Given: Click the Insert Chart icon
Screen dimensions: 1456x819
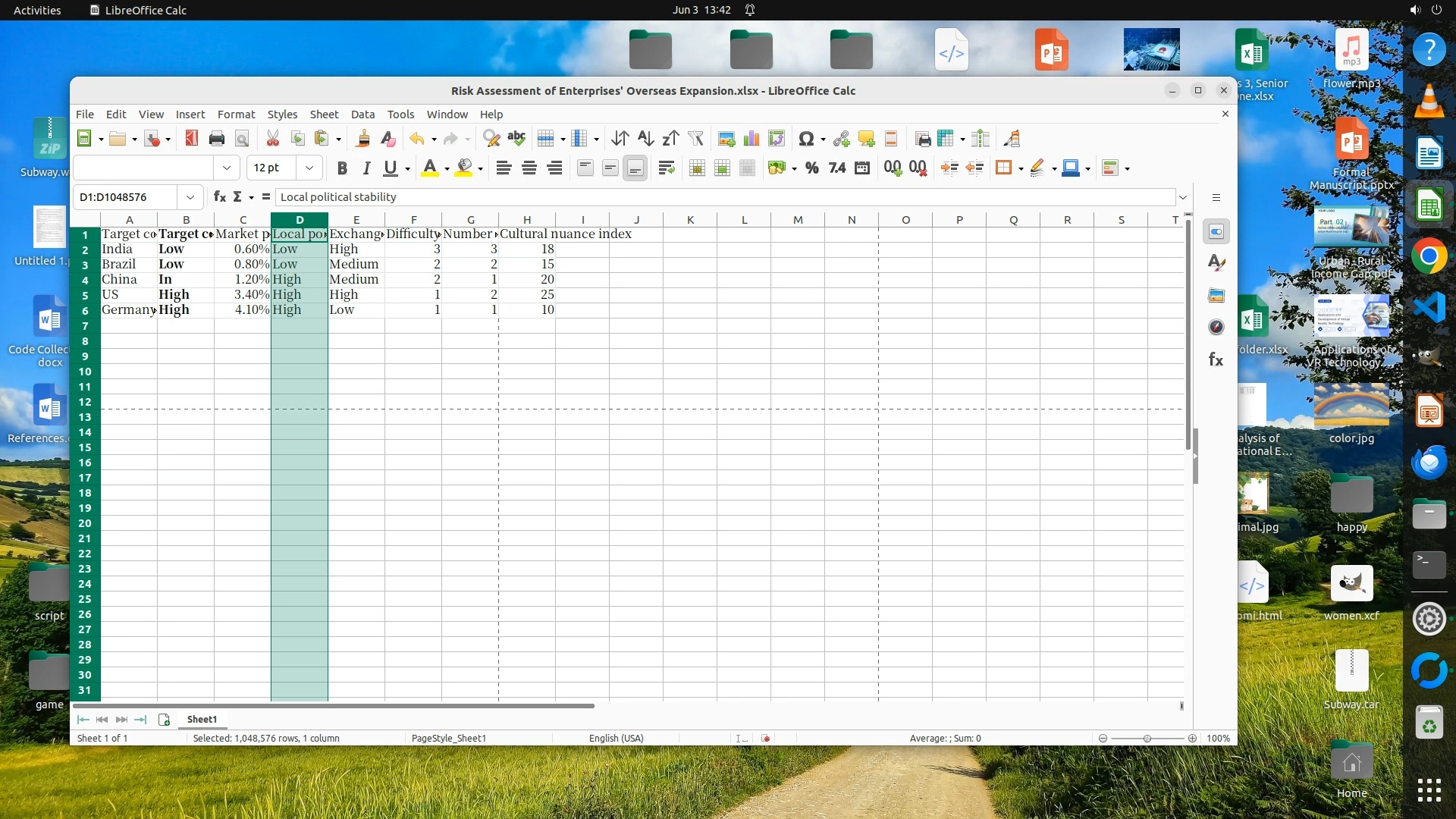Looking at the screenshot, I should tap(751, 139).
